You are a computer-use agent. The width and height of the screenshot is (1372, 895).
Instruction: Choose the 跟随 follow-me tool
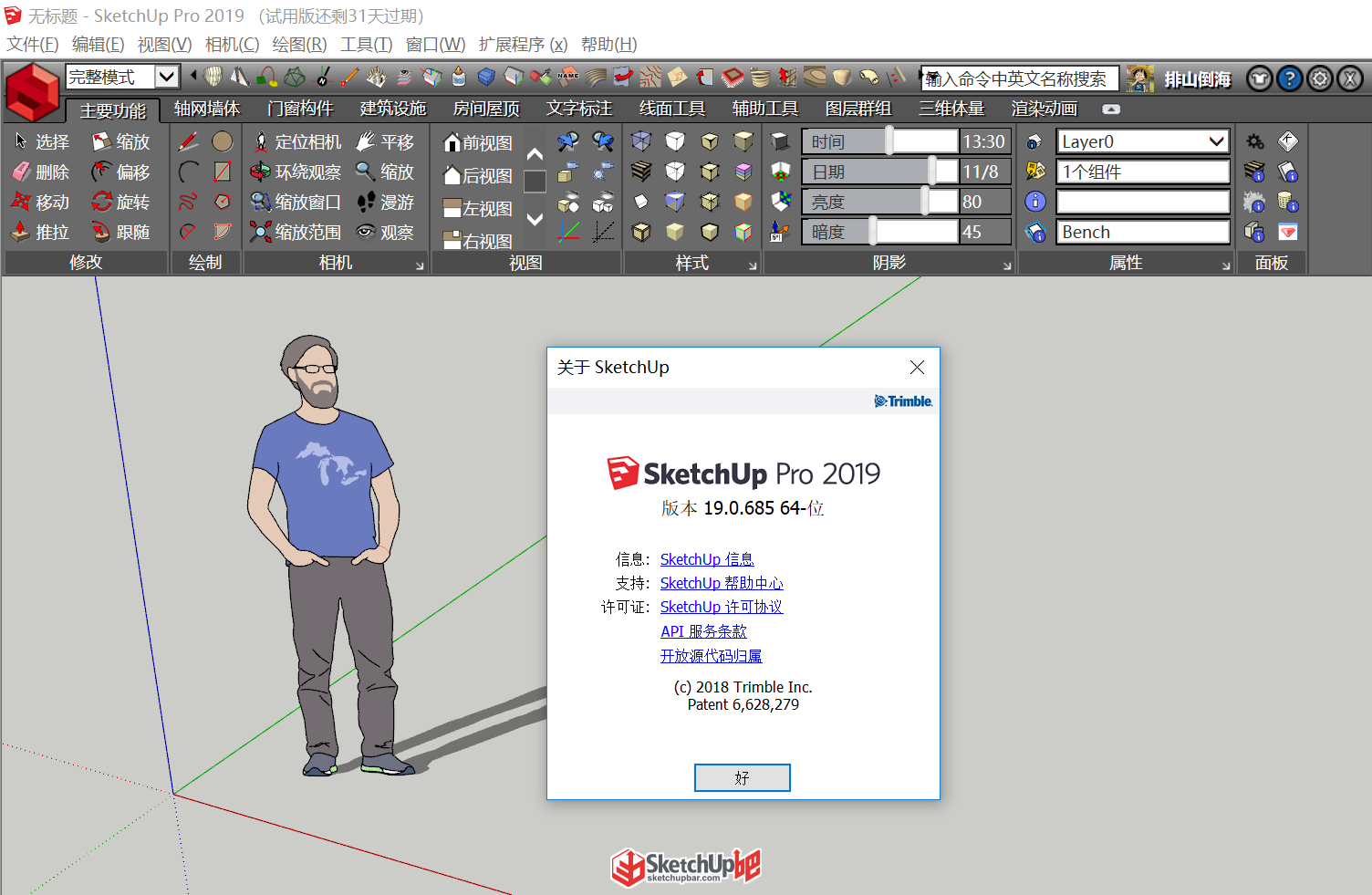[x=121, y=232]
